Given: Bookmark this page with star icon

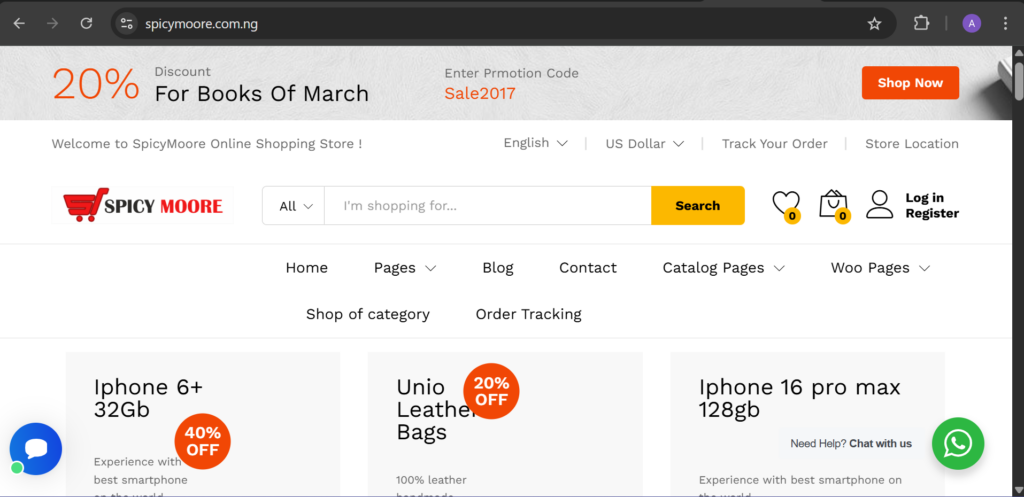Looking at the screenshot, I should (874, 23).
